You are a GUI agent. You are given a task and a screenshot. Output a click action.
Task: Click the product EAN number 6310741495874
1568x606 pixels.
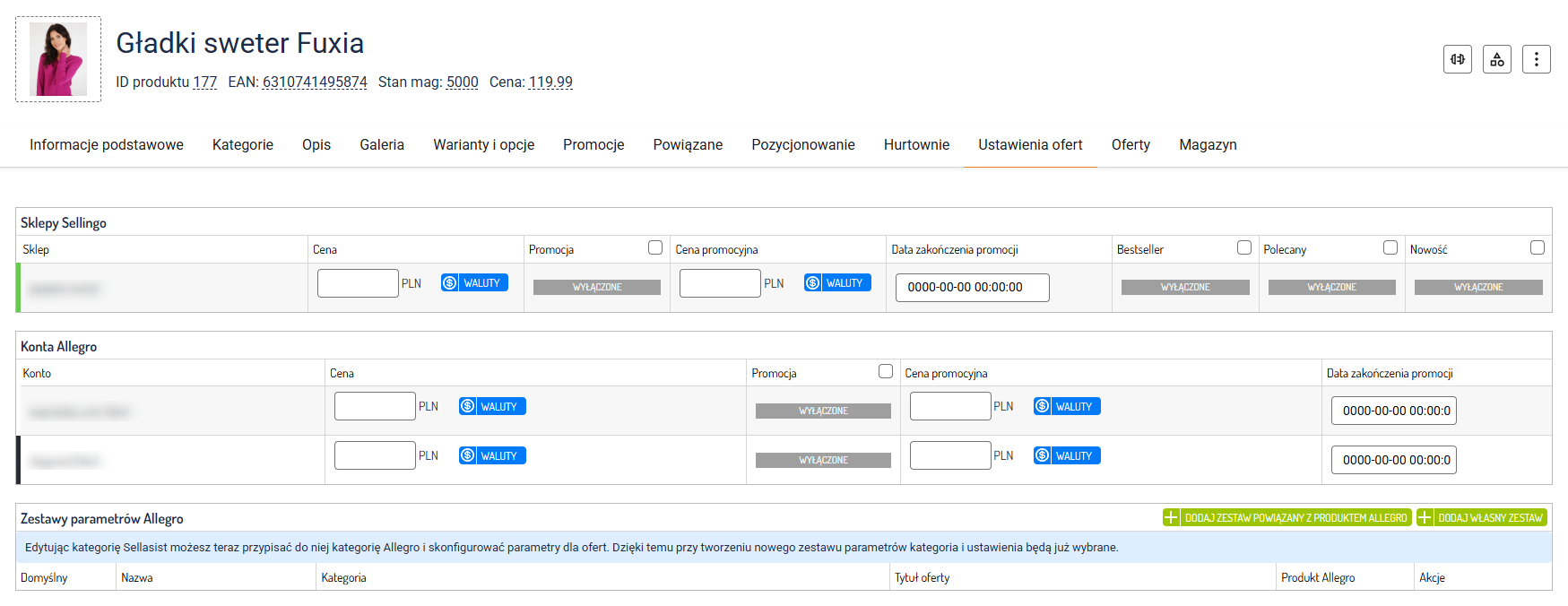pos(315,82)
